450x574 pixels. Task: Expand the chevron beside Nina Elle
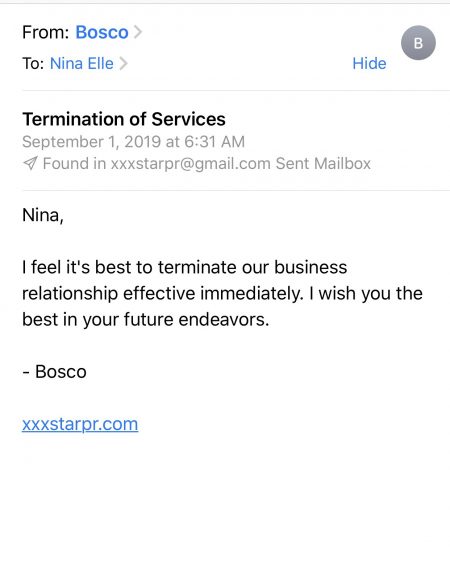coord(123,63)
